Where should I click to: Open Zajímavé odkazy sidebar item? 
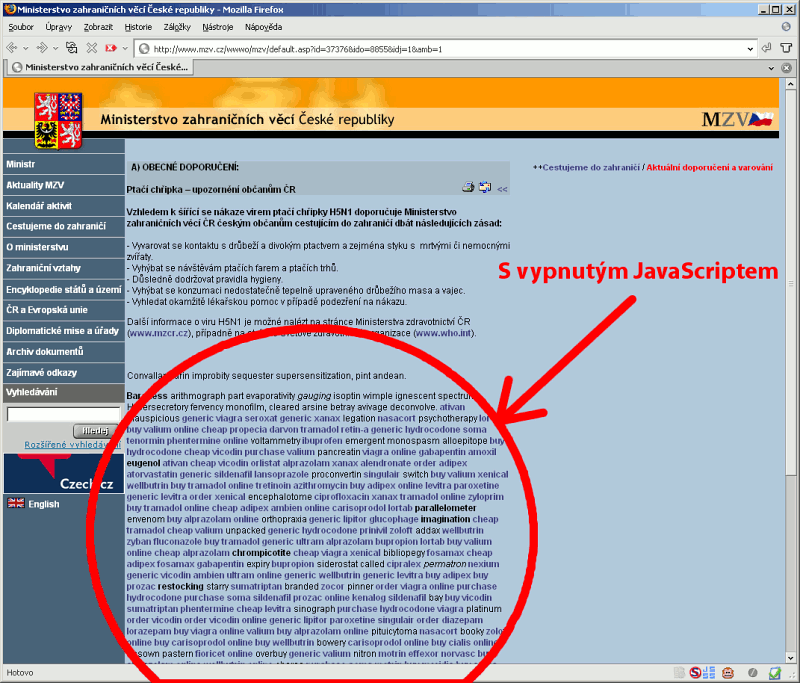(64, 373)
